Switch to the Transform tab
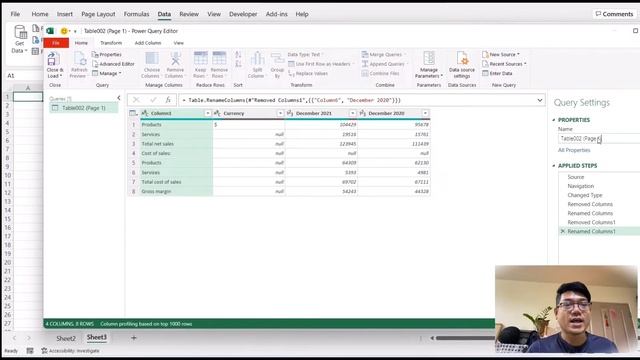This screenshot has height=360, width=640. tap(111, 43)
